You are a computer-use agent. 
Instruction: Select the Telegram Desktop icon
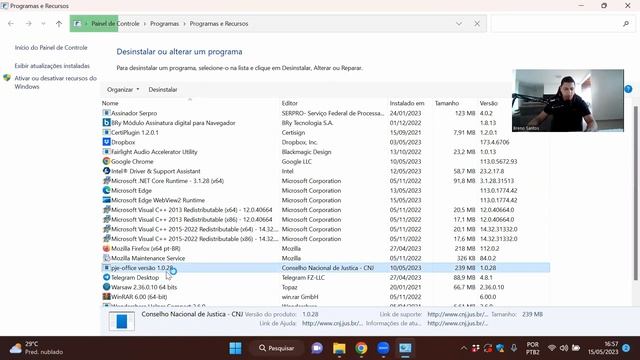pos(107,277)
